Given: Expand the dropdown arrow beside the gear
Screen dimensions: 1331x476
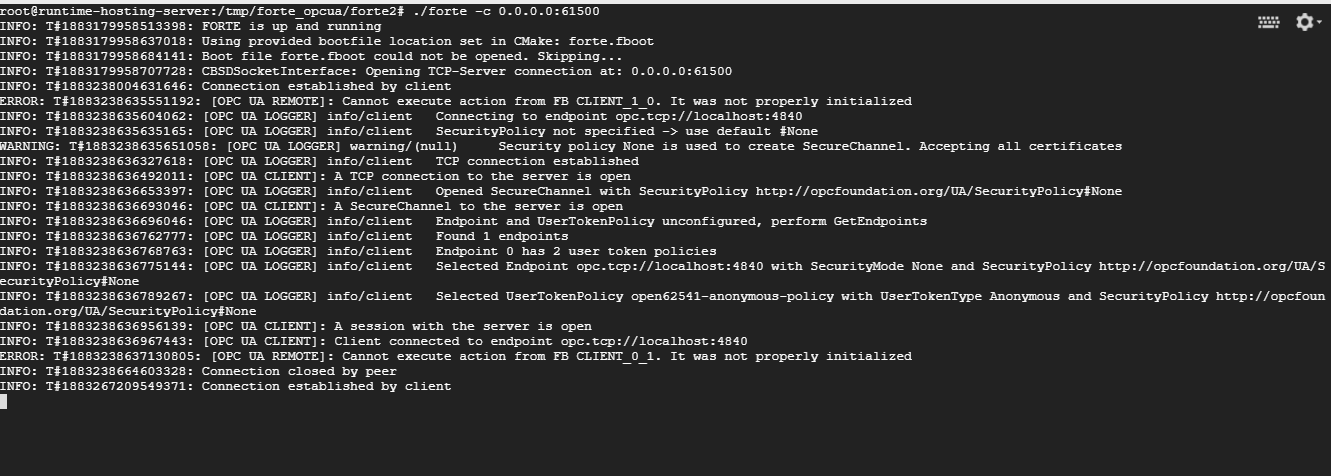Looking at the screenshot, I should coord(1318,23).
